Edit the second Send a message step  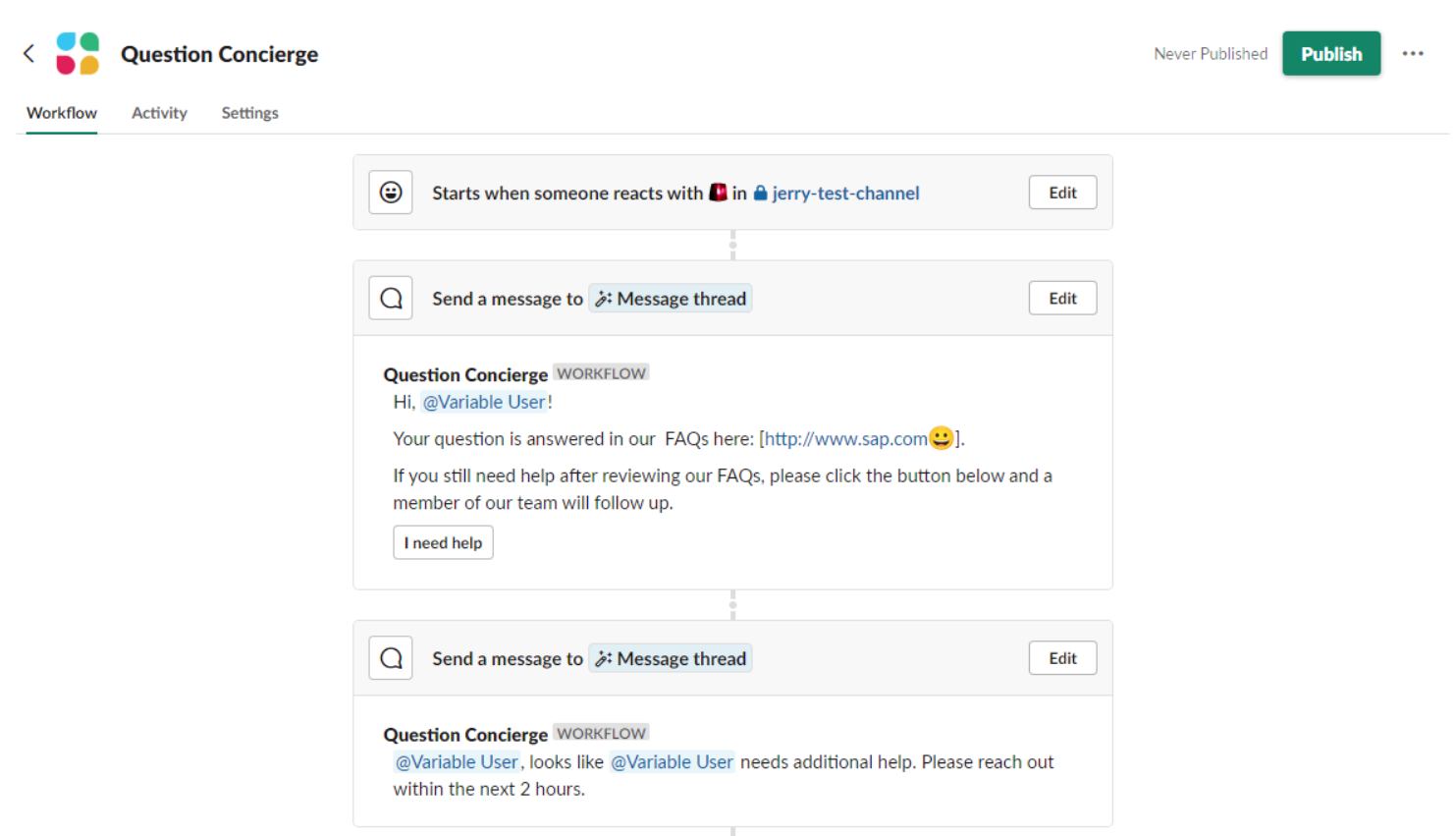(x=1062, y=658)
